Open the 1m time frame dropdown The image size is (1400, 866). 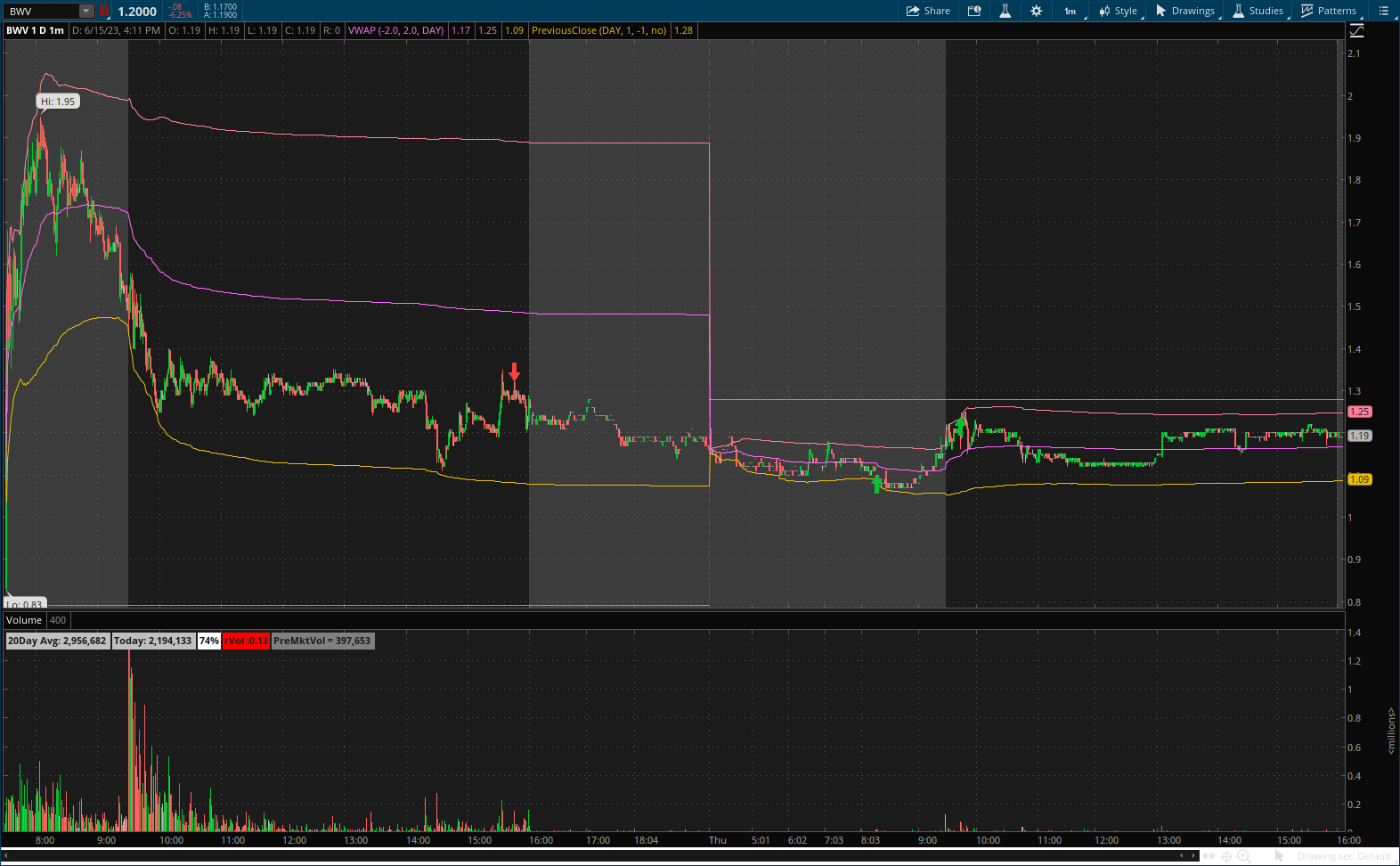coord(1071,11)
